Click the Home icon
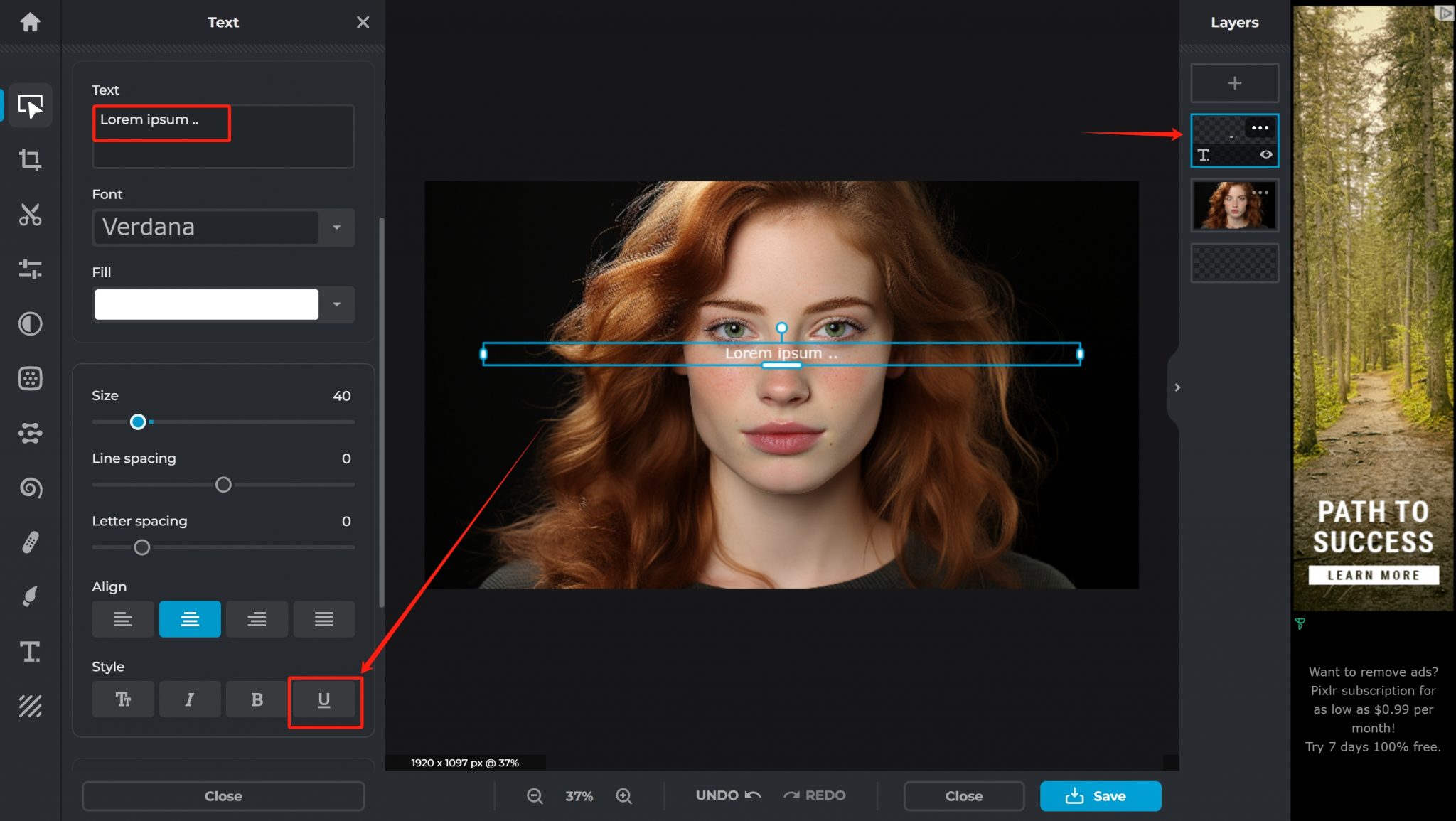Image resolution: width=1456 pixels, height=821 pixels. 30,22
